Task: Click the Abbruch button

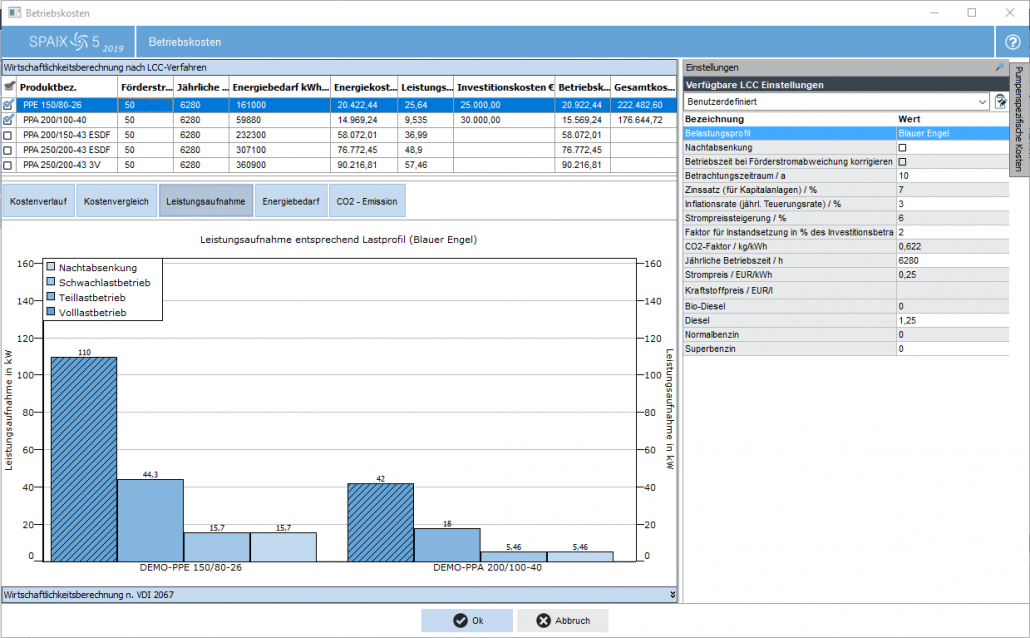Action: (562, 620)
